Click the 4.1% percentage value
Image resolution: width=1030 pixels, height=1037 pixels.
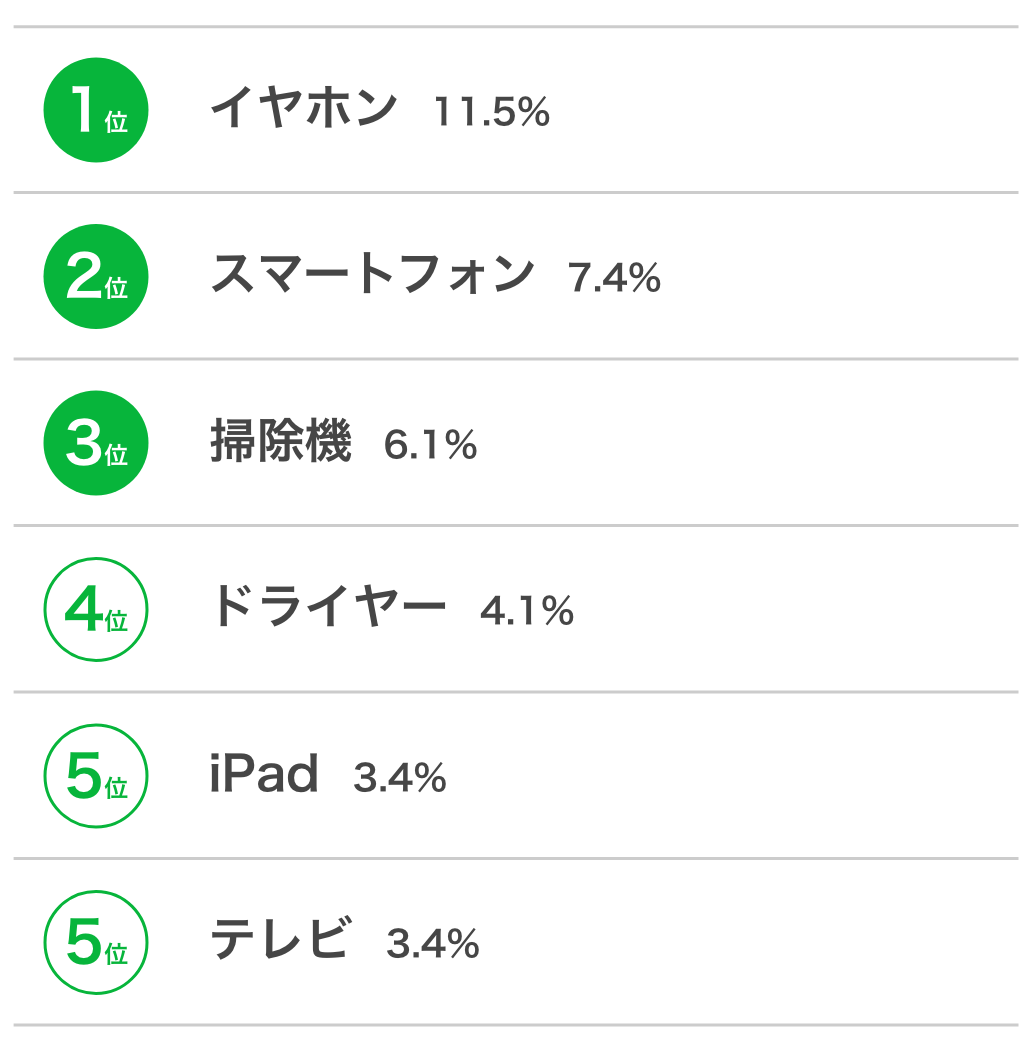coord(527,611)
